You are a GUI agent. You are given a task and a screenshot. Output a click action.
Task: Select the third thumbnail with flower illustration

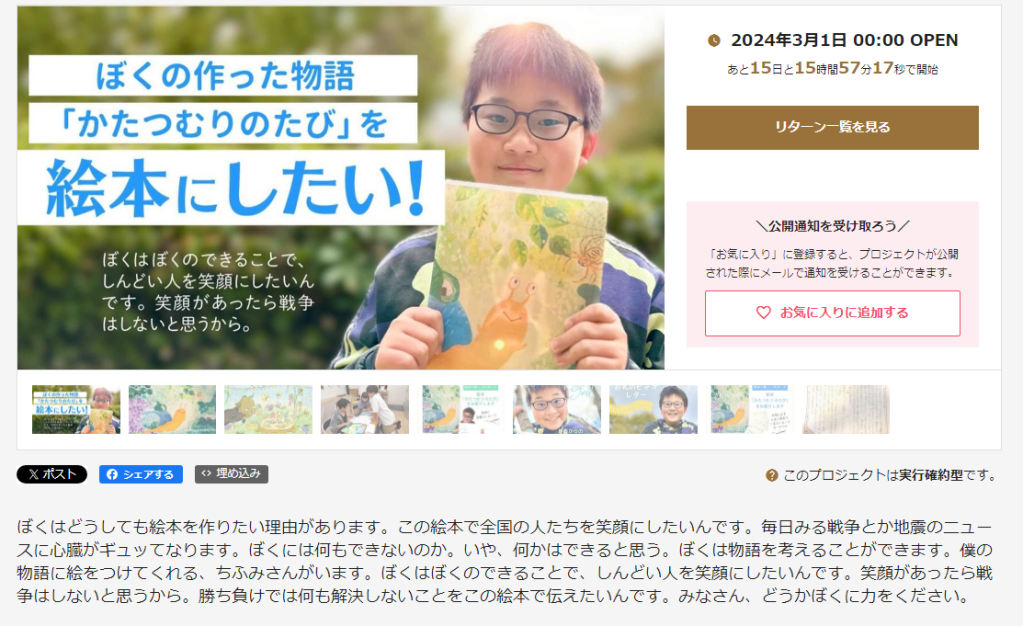[268, 409]
